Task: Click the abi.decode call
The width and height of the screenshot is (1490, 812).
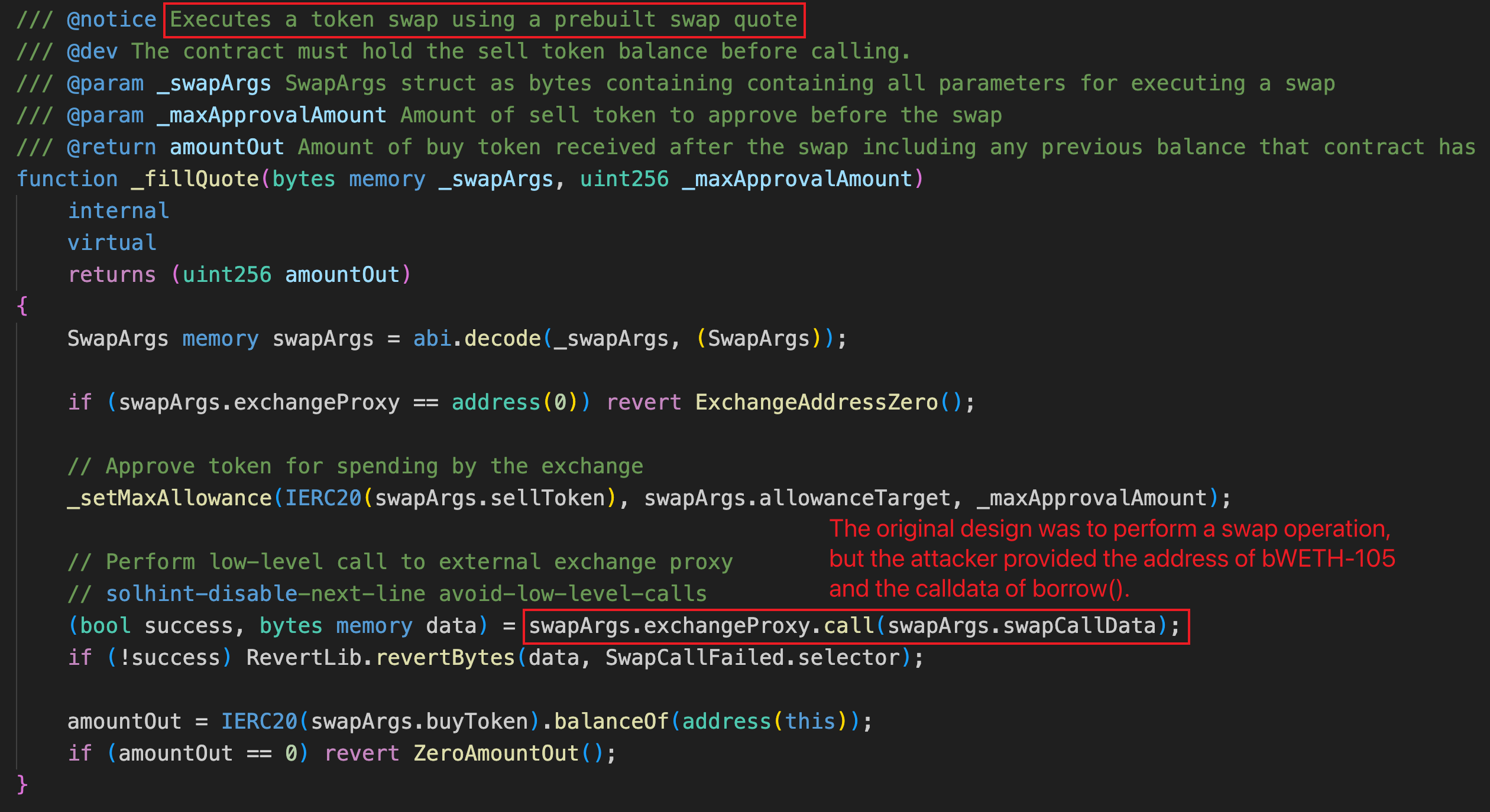Action: point(477,339)
